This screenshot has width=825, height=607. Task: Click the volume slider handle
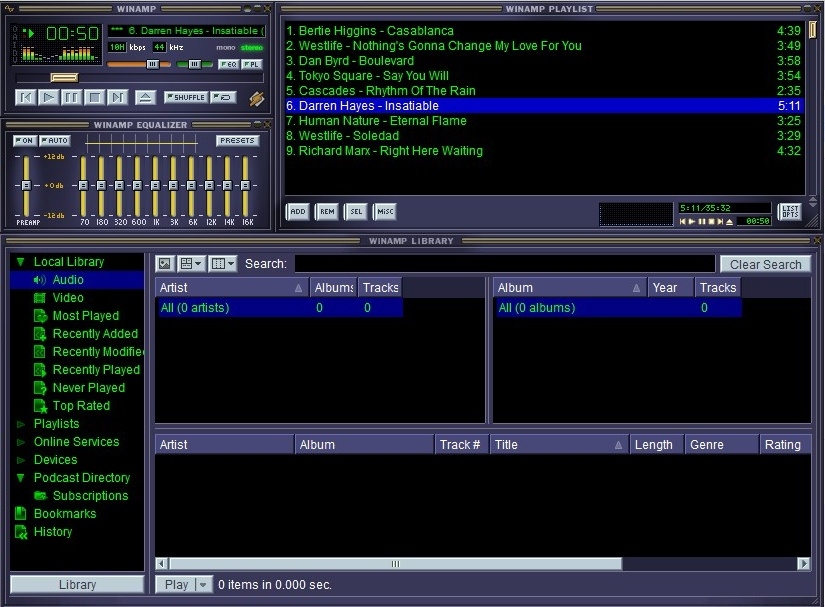point(152,64)
